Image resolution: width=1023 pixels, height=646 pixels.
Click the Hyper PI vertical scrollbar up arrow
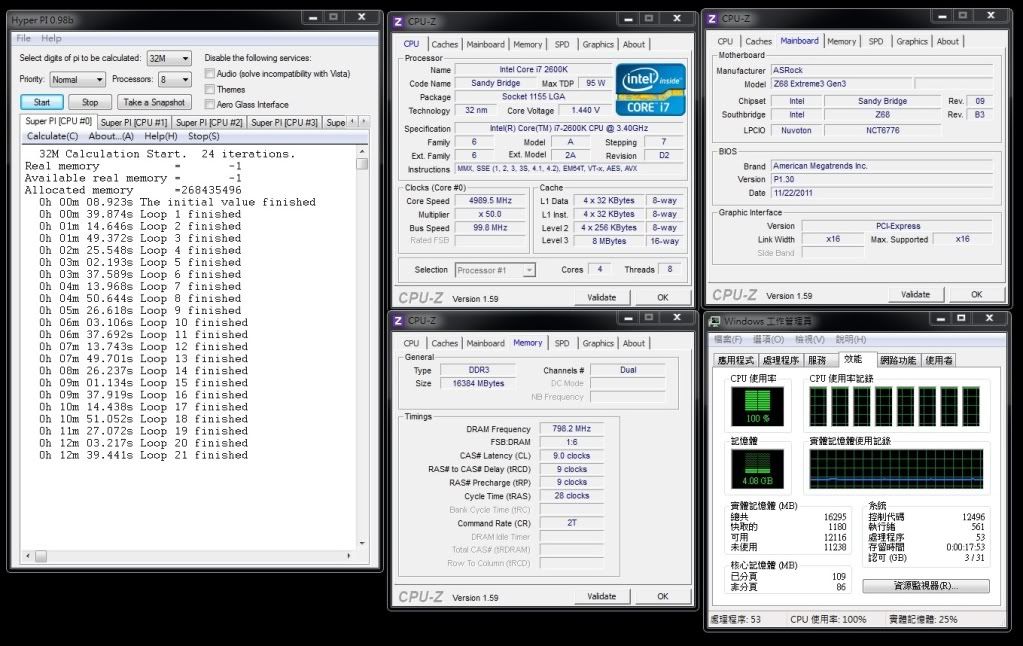[362, 151]
